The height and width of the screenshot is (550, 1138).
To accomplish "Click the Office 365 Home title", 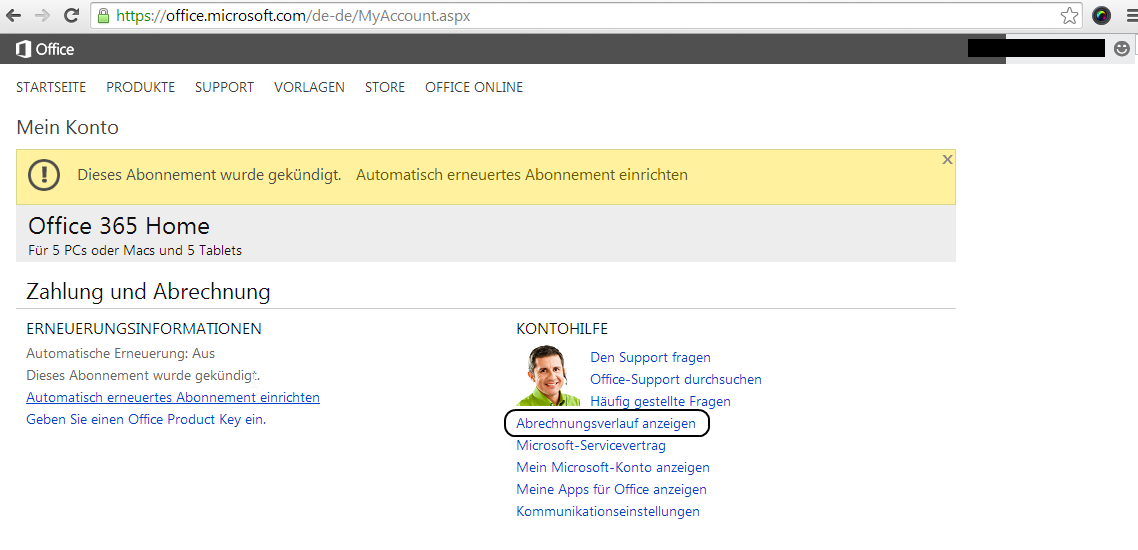I will [x=119, y=226].
